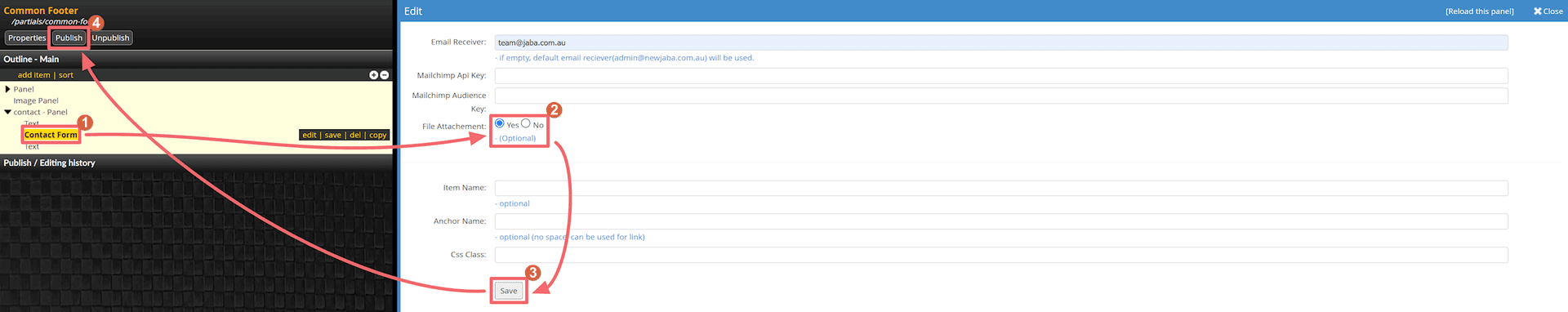Viewport: 1568px width, 312px height.
Task: Select No for File Attachement
Action: 526,123
